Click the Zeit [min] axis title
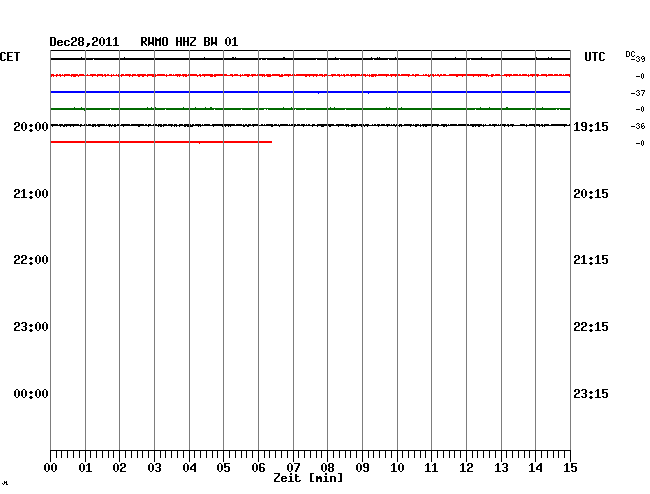This screenshot has width=650, height=494. (x=308, y=478)
